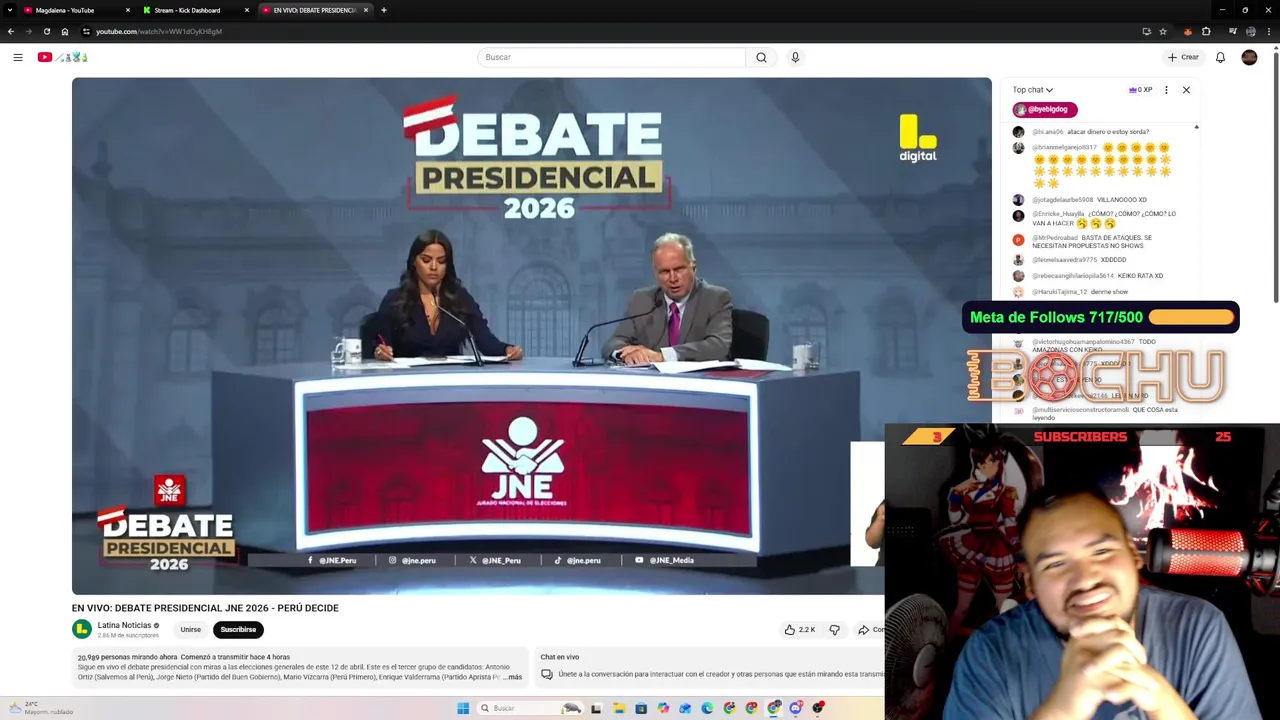Viewport: 1280px width, 720px height.
Task: Click the Suscribirse button
Action: coord(238,630)
